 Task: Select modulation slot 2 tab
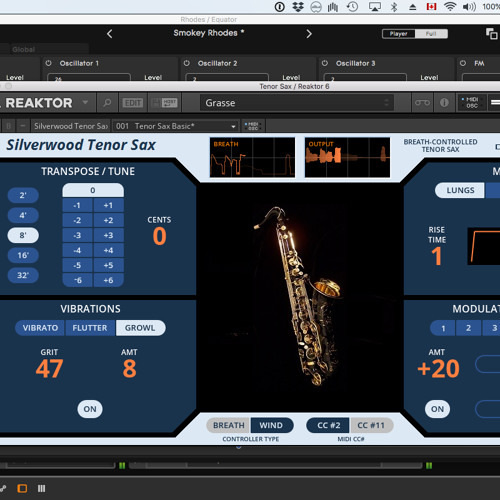tap(468, 328)
